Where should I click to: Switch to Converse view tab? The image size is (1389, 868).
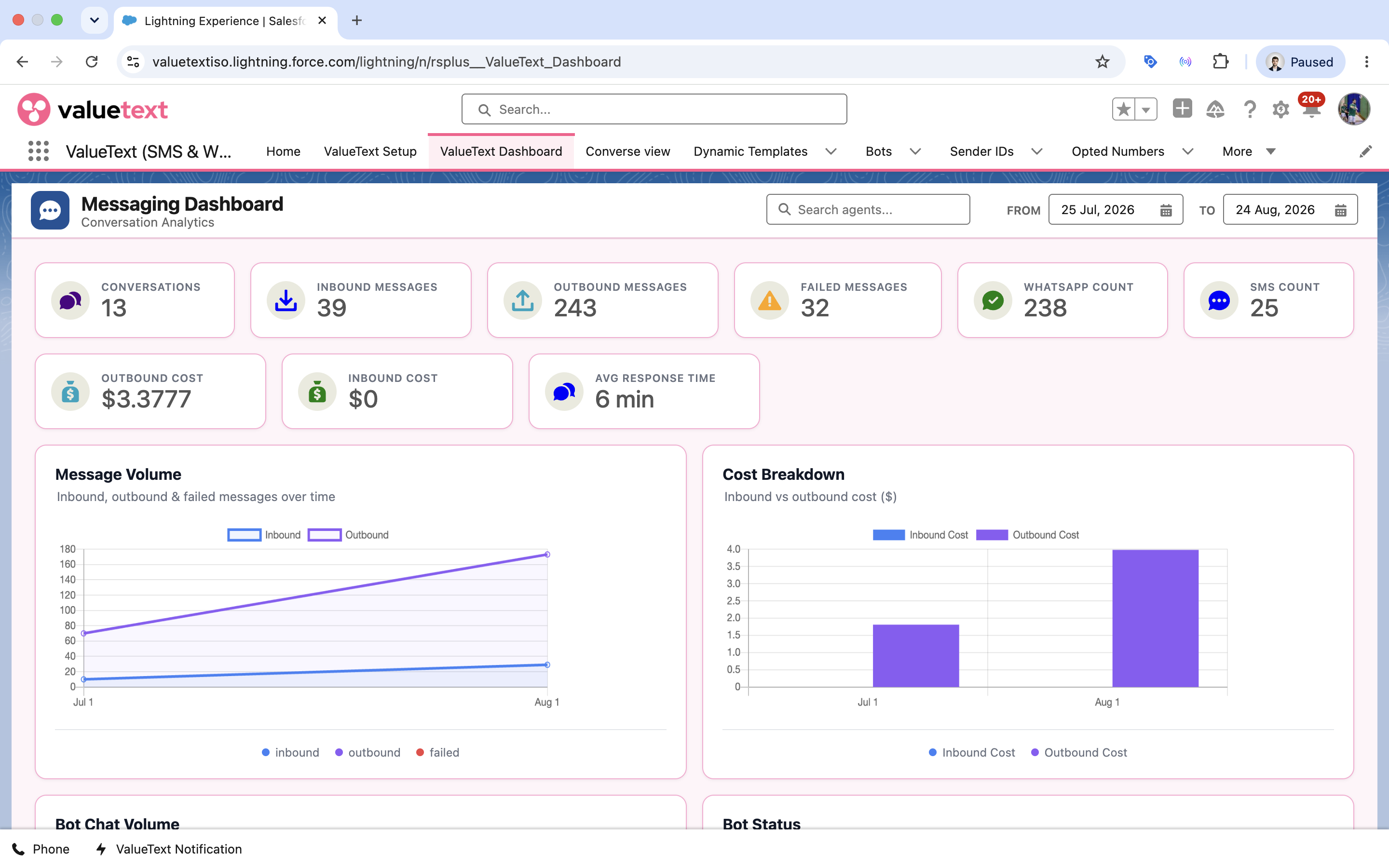(x=628, y=151)
